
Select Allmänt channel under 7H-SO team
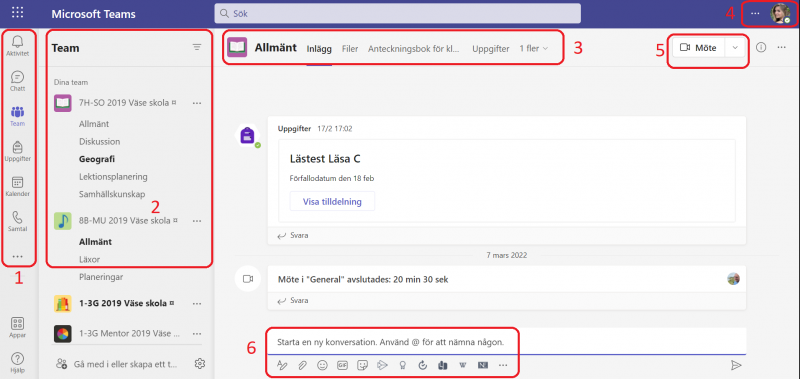[x=94, y=124]
